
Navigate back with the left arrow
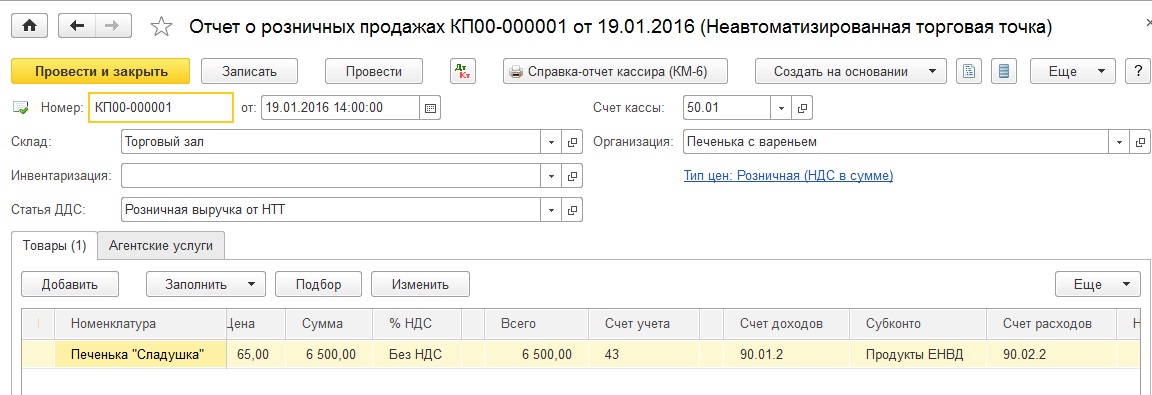pos(77,26)
